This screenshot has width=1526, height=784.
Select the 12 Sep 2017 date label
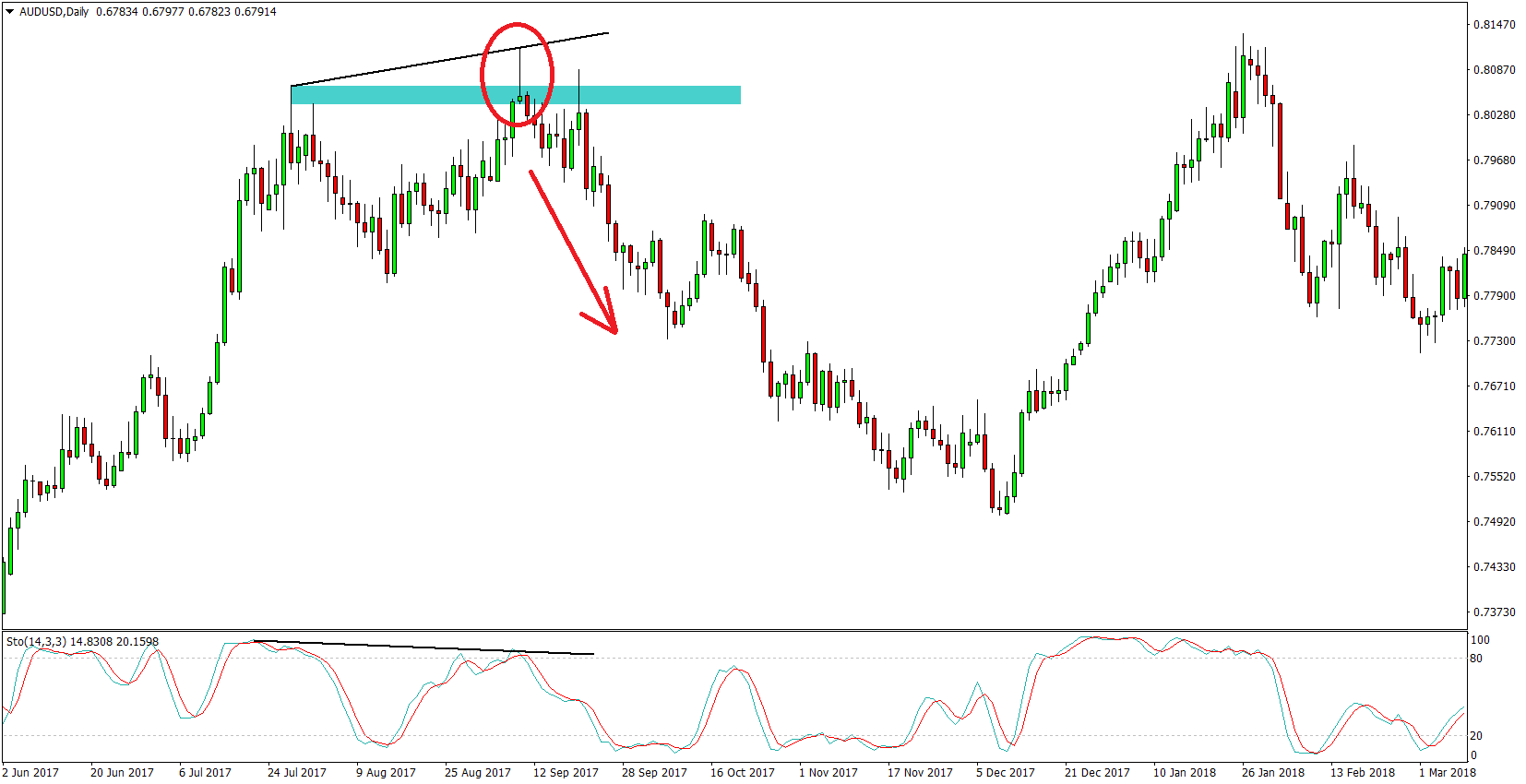[x=566, y=773]
